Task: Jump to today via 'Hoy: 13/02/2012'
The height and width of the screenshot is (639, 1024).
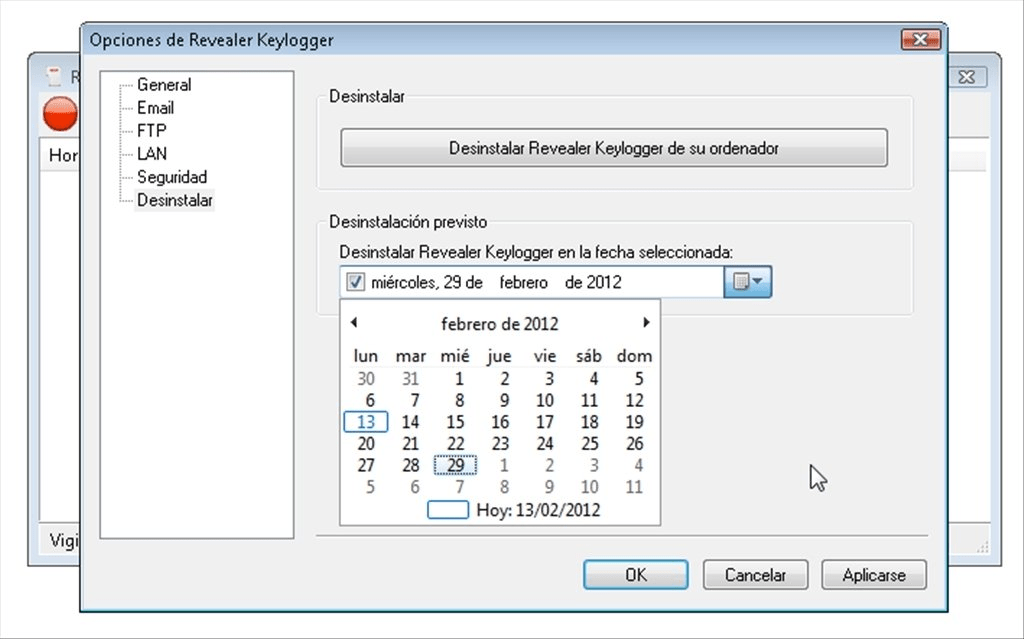Action: tap(535, 510)
